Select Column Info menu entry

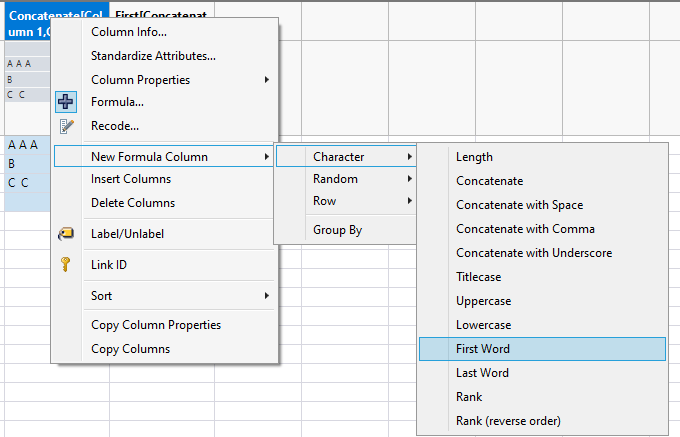(x=129, y=32)
